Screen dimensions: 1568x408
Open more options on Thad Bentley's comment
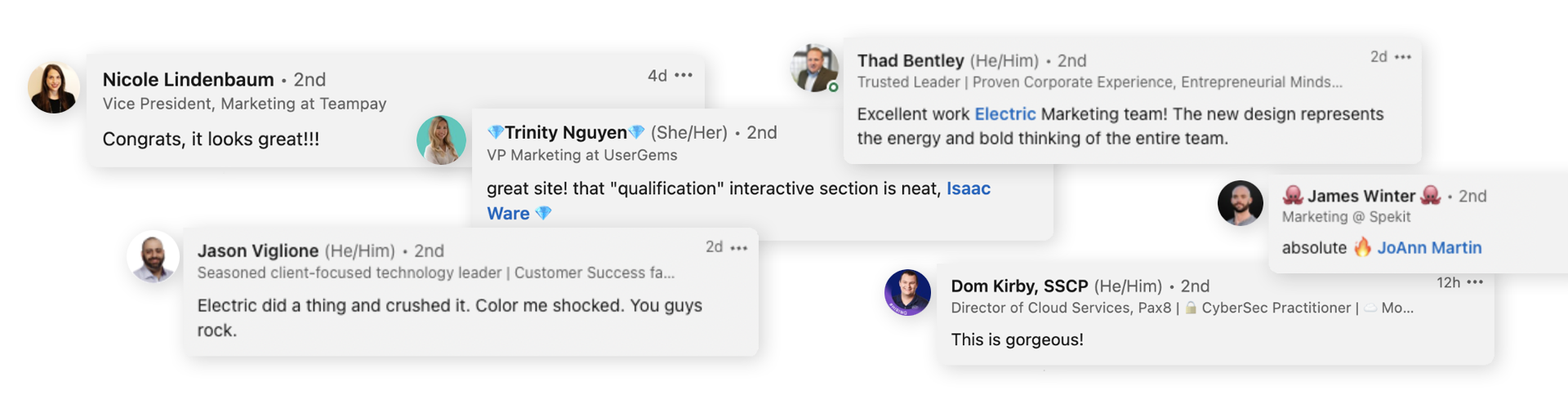[1403, 57]
